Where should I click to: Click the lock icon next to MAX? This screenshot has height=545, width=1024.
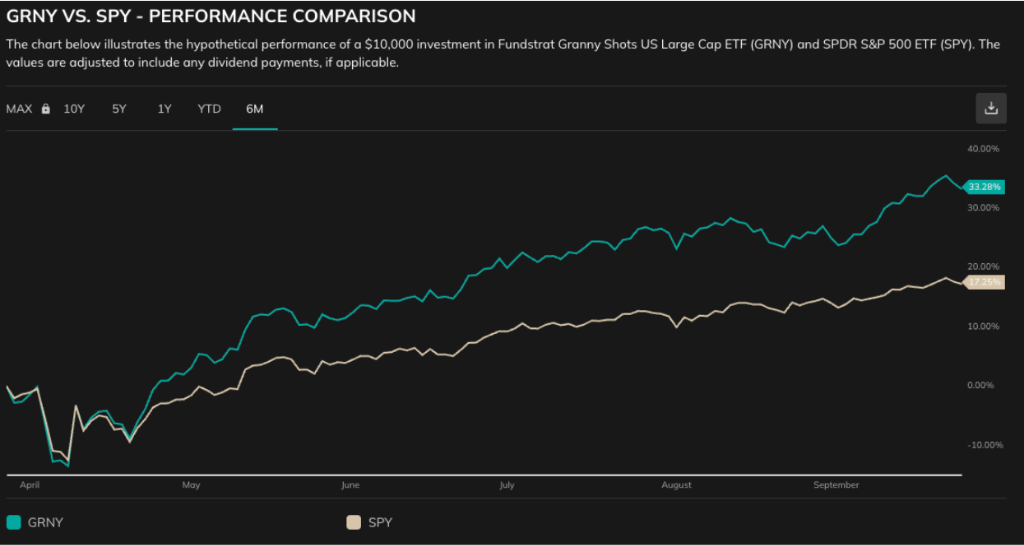[46, 109]
